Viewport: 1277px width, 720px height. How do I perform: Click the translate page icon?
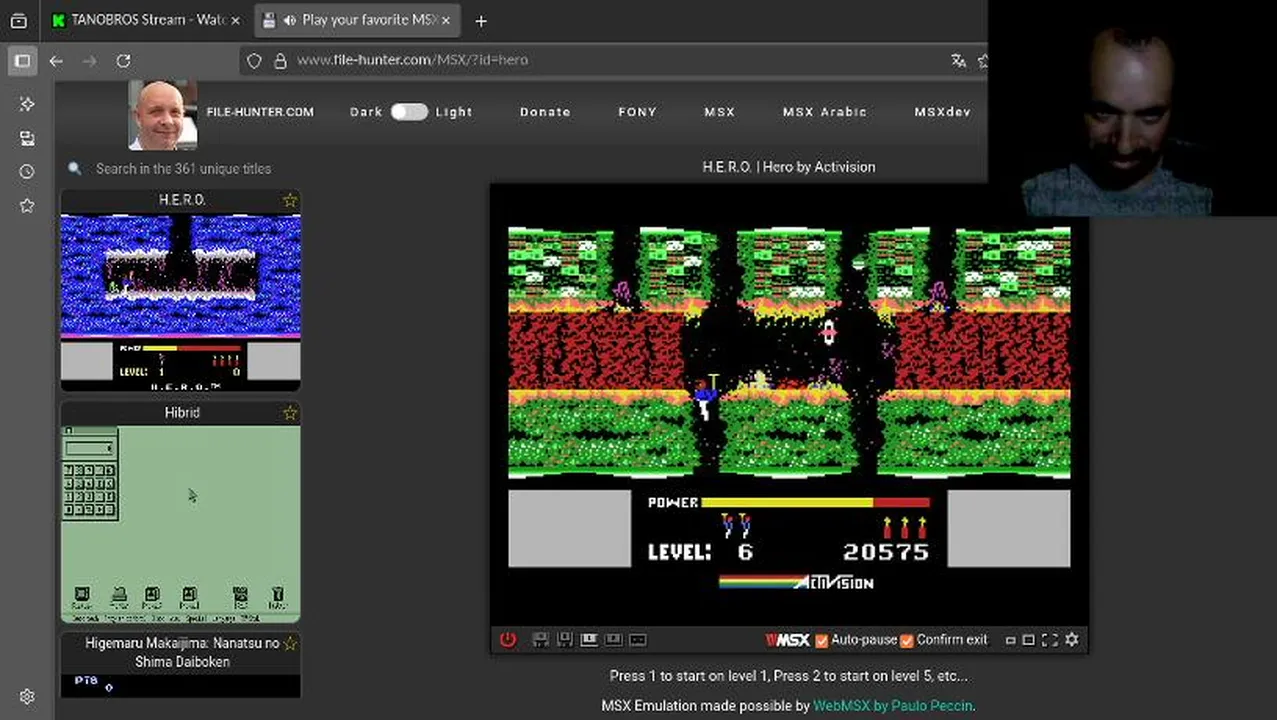point(958,61)
